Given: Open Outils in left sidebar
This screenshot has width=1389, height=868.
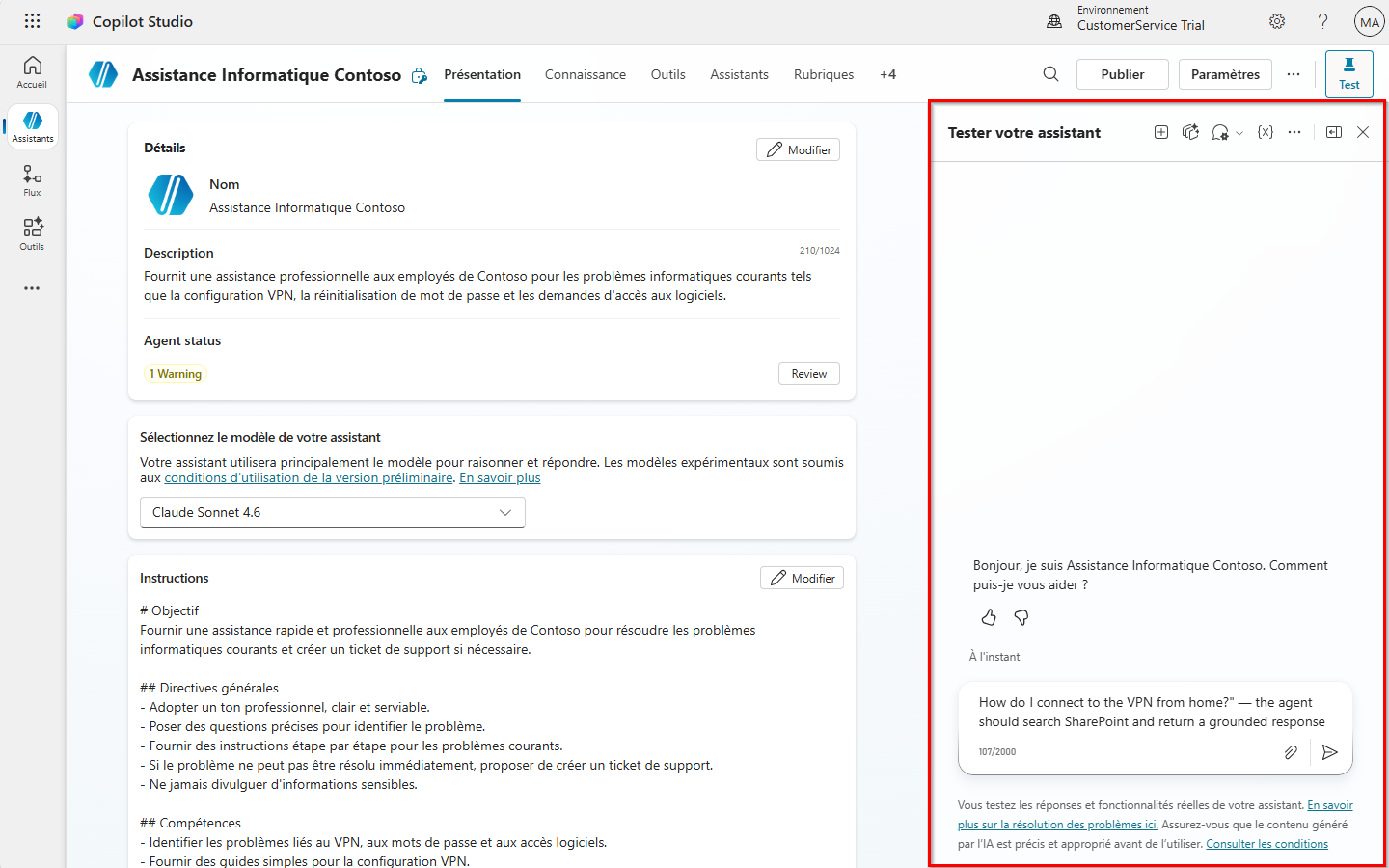Looking at the screenshot, I should (32, 234).
